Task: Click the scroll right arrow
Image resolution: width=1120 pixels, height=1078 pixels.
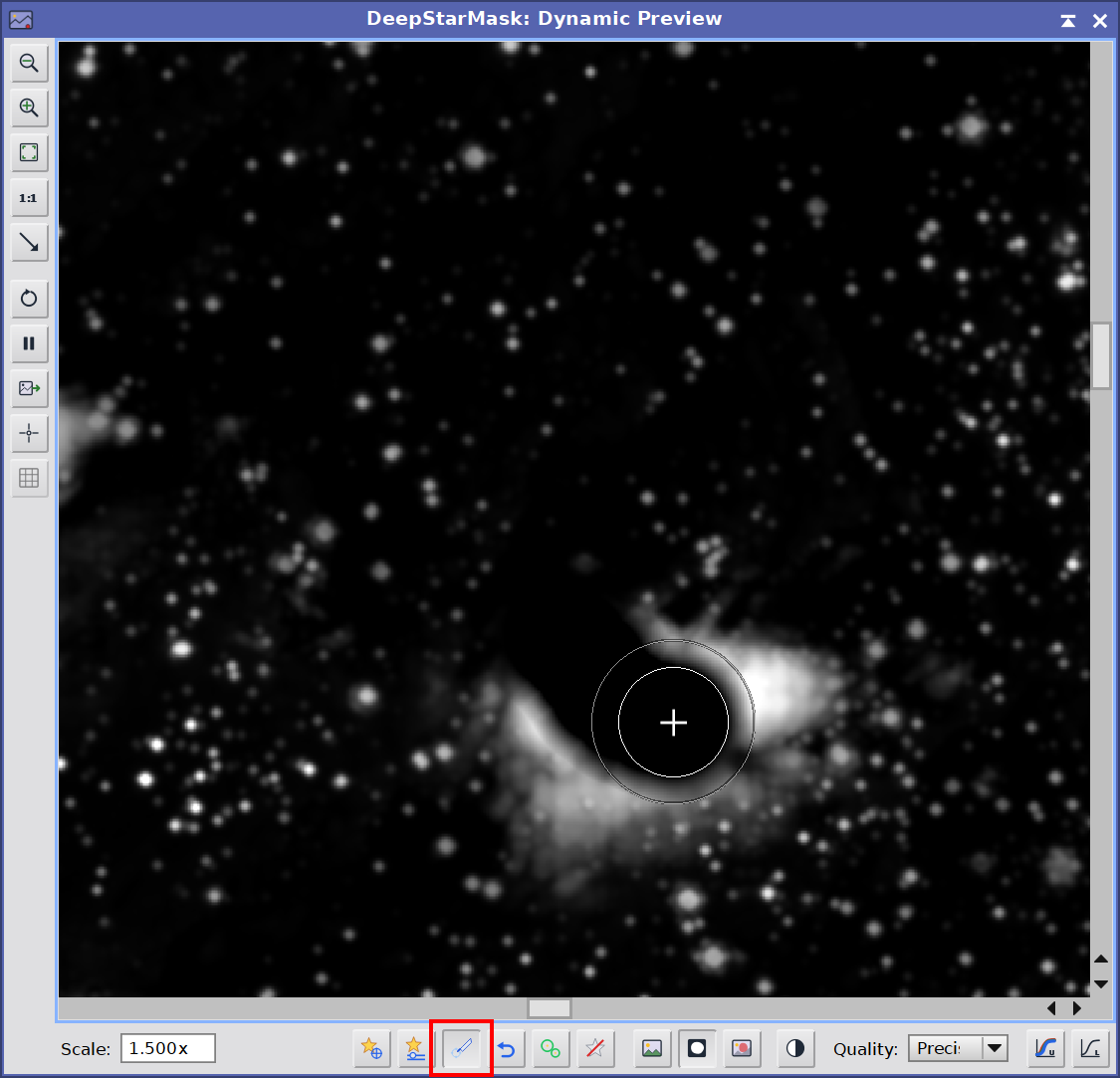Action: point(1076,1008)
